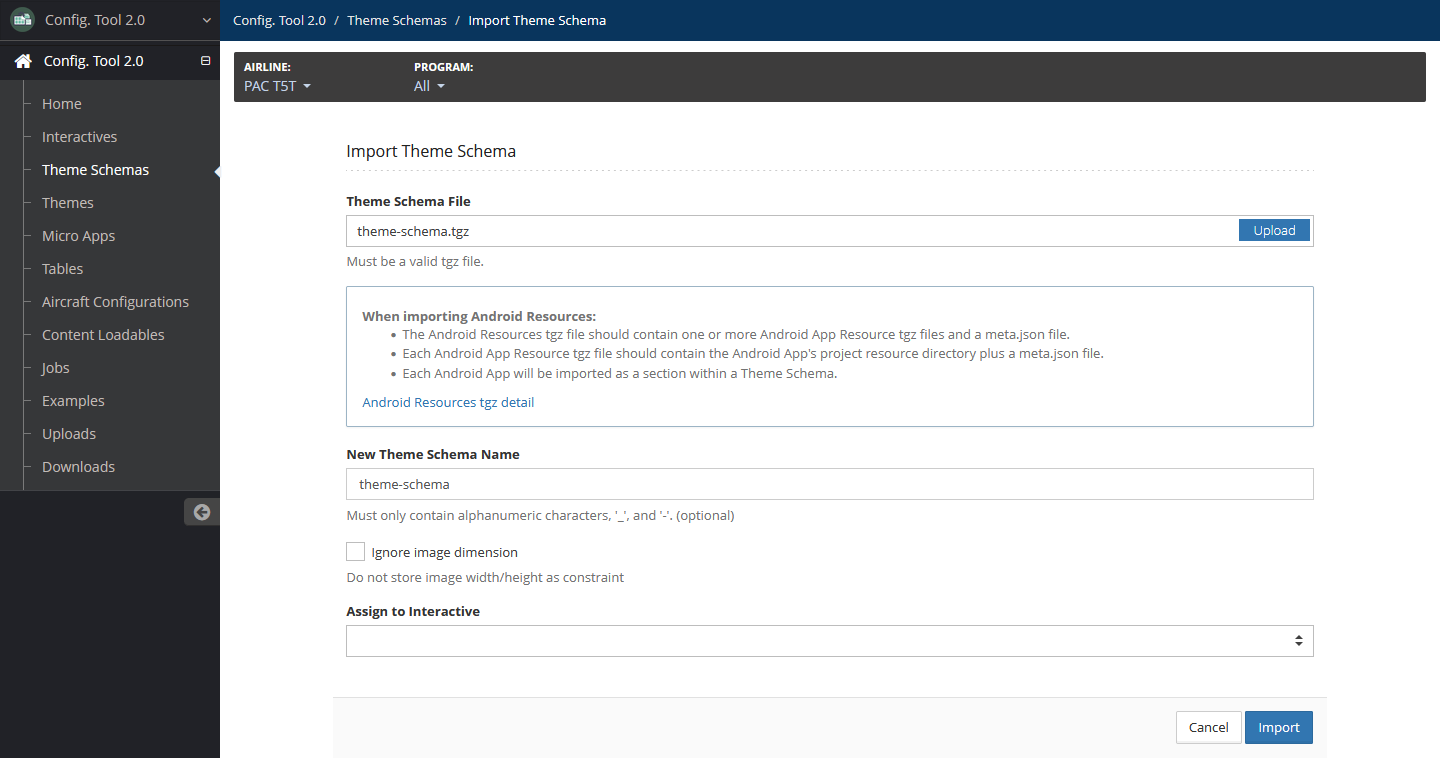
Task: Click the Config. Tool 2.0 breadcrumb
Action: click(279, 20)
